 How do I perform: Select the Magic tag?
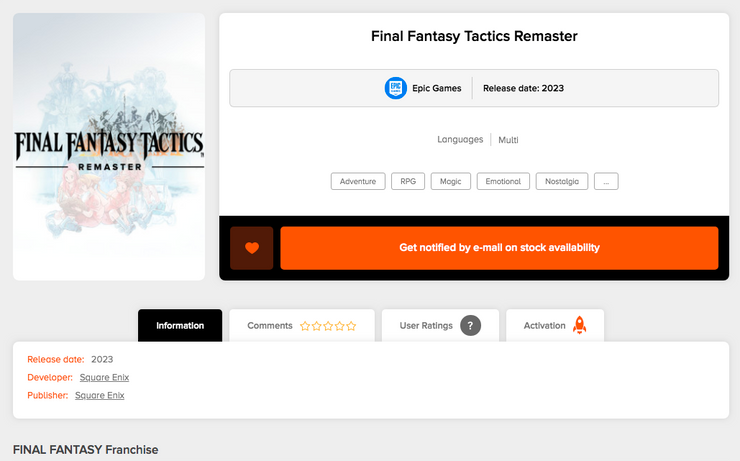[x=451, y=181]
